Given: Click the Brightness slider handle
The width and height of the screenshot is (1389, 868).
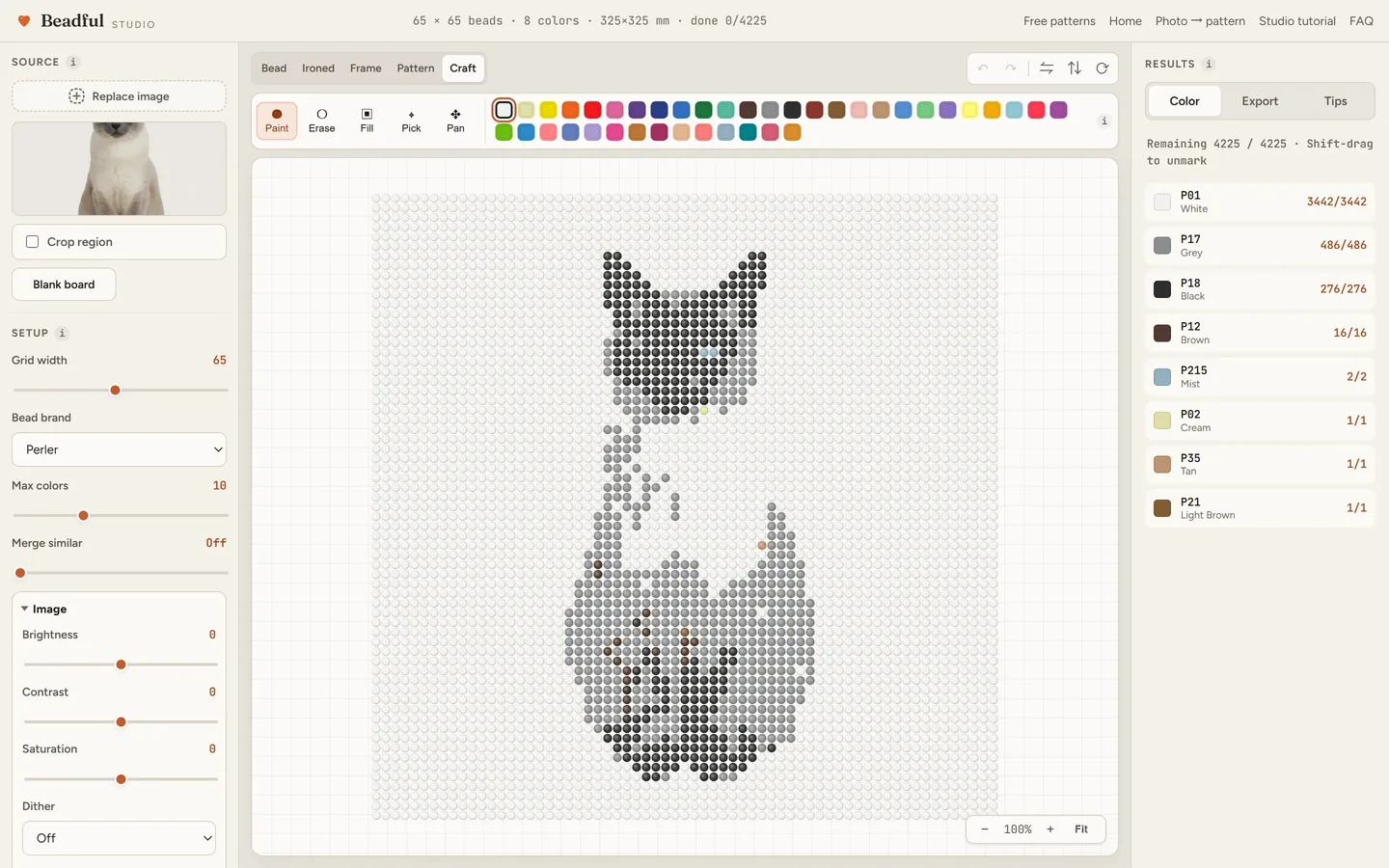Looking at the screenshot, I should pos(121,665).
